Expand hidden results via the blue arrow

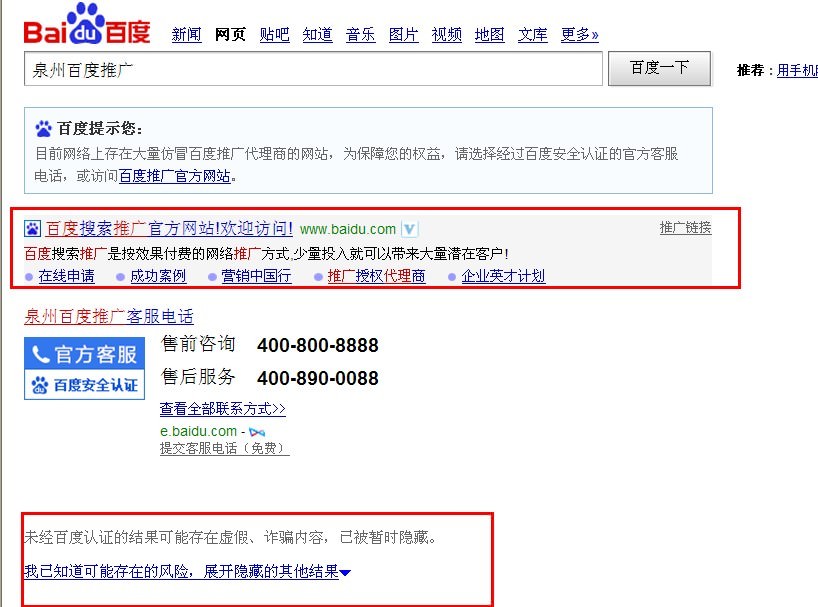coord(345,573)
